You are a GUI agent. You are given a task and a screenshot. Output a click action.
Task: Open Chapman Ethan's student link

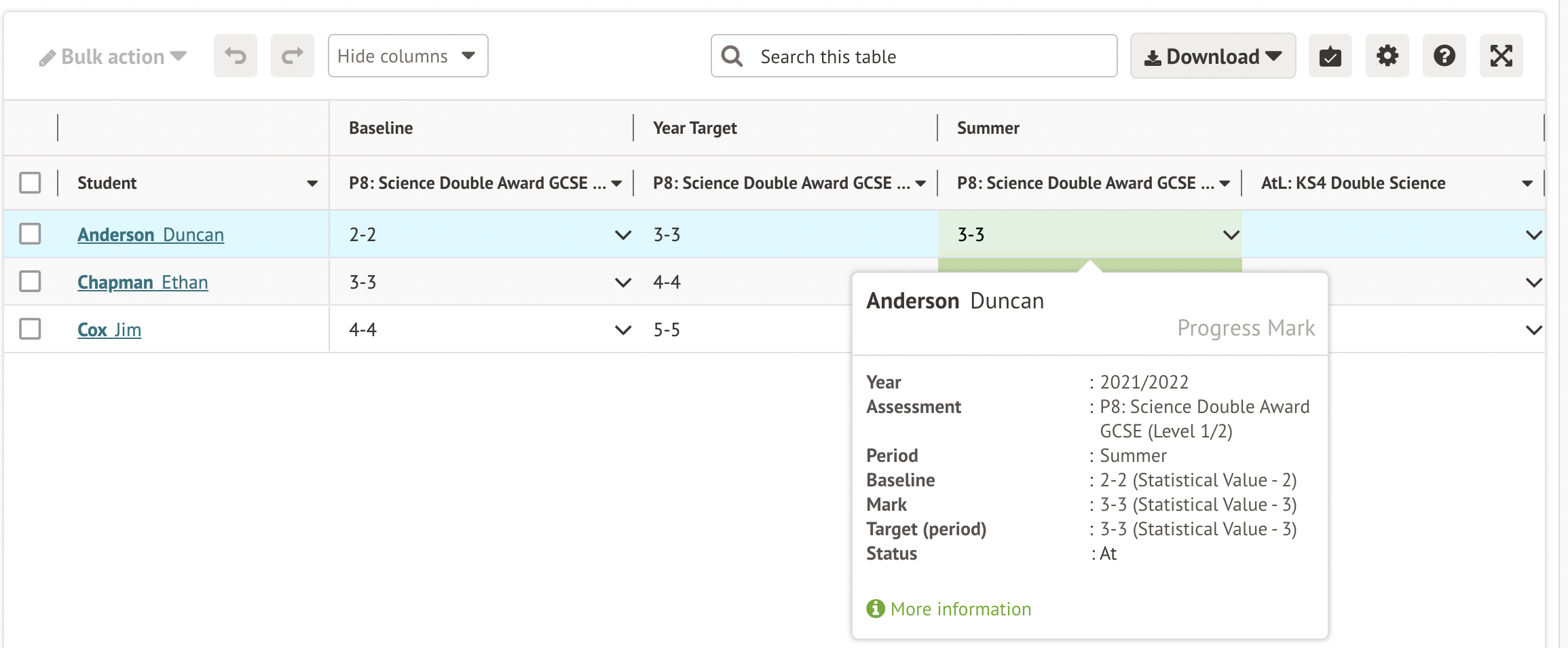pyautogui.click(x=143, y=282)
